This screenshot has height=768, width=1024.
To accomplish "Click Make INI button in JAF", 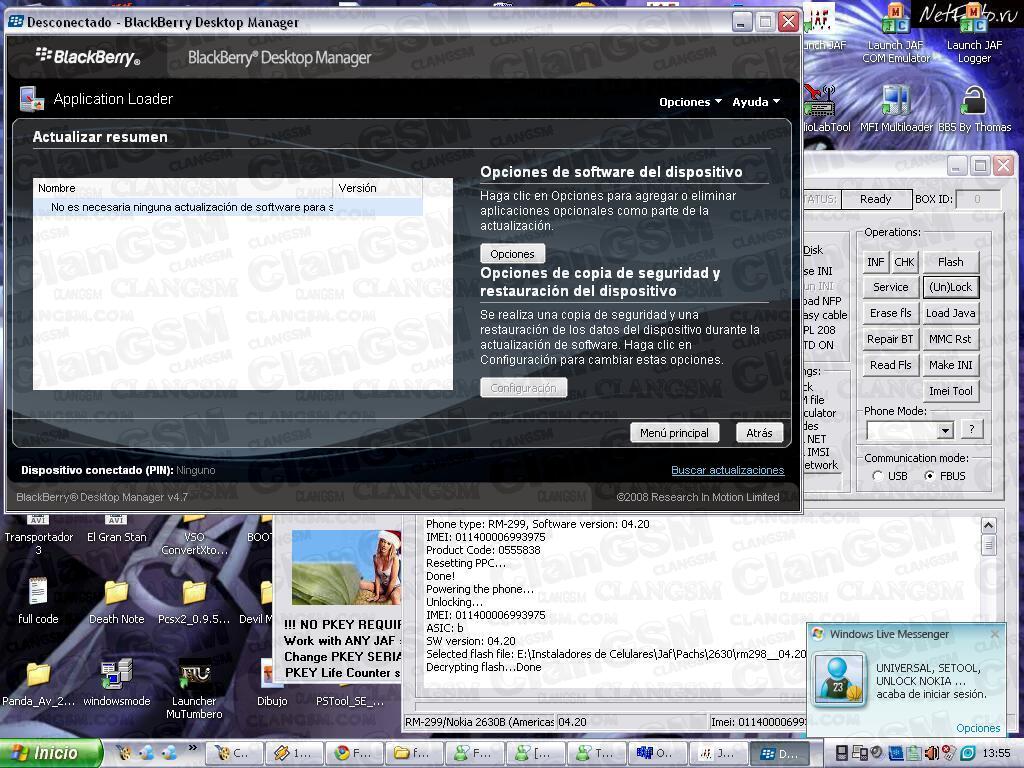I will click(x=950, y=365).
